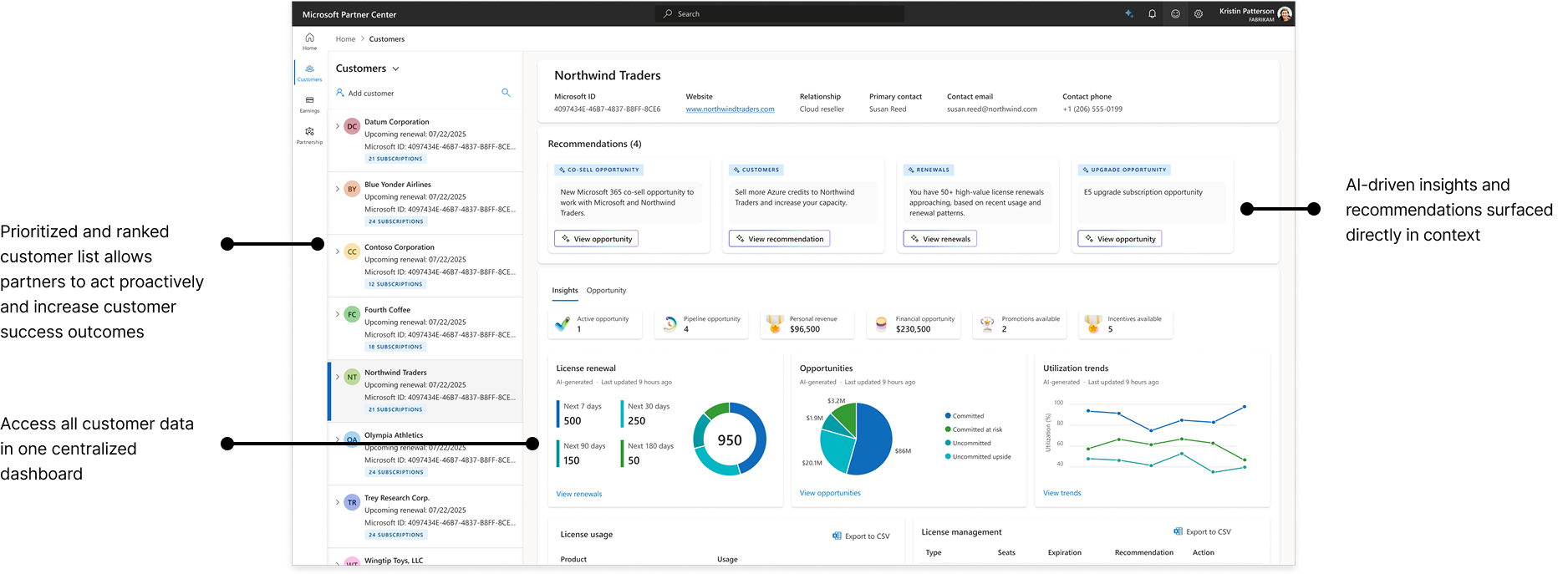Click the Pipeline opportunity chart icon

[x=669, y=323]
